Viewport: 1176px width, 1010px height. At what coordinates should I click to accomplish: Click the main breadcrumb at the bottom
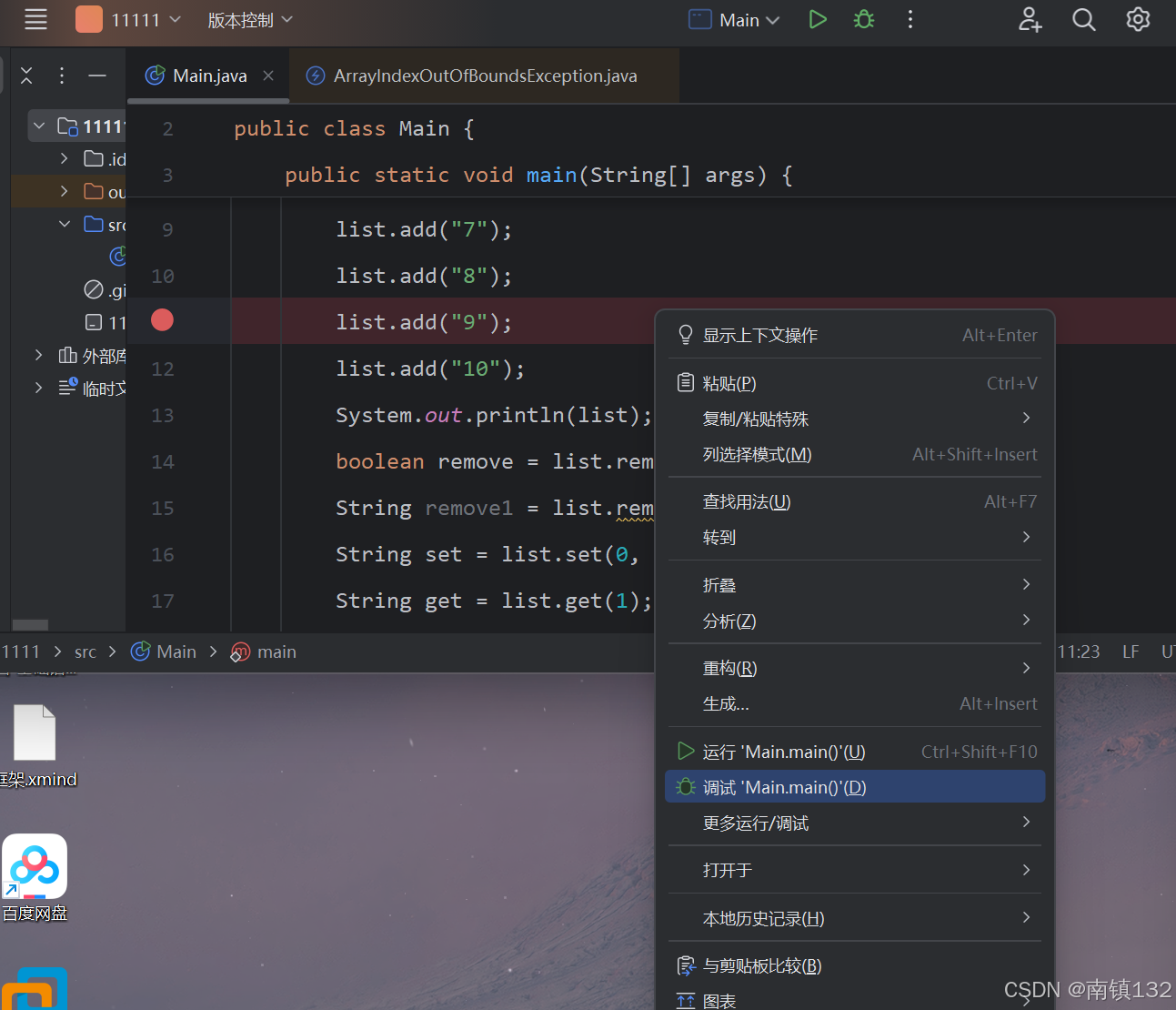(276, 651)
